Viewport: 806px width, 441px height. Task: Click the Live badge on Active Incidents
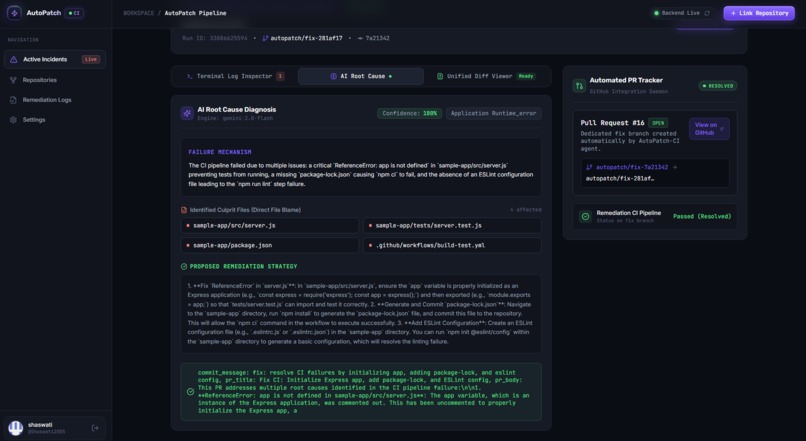[91, 59]
